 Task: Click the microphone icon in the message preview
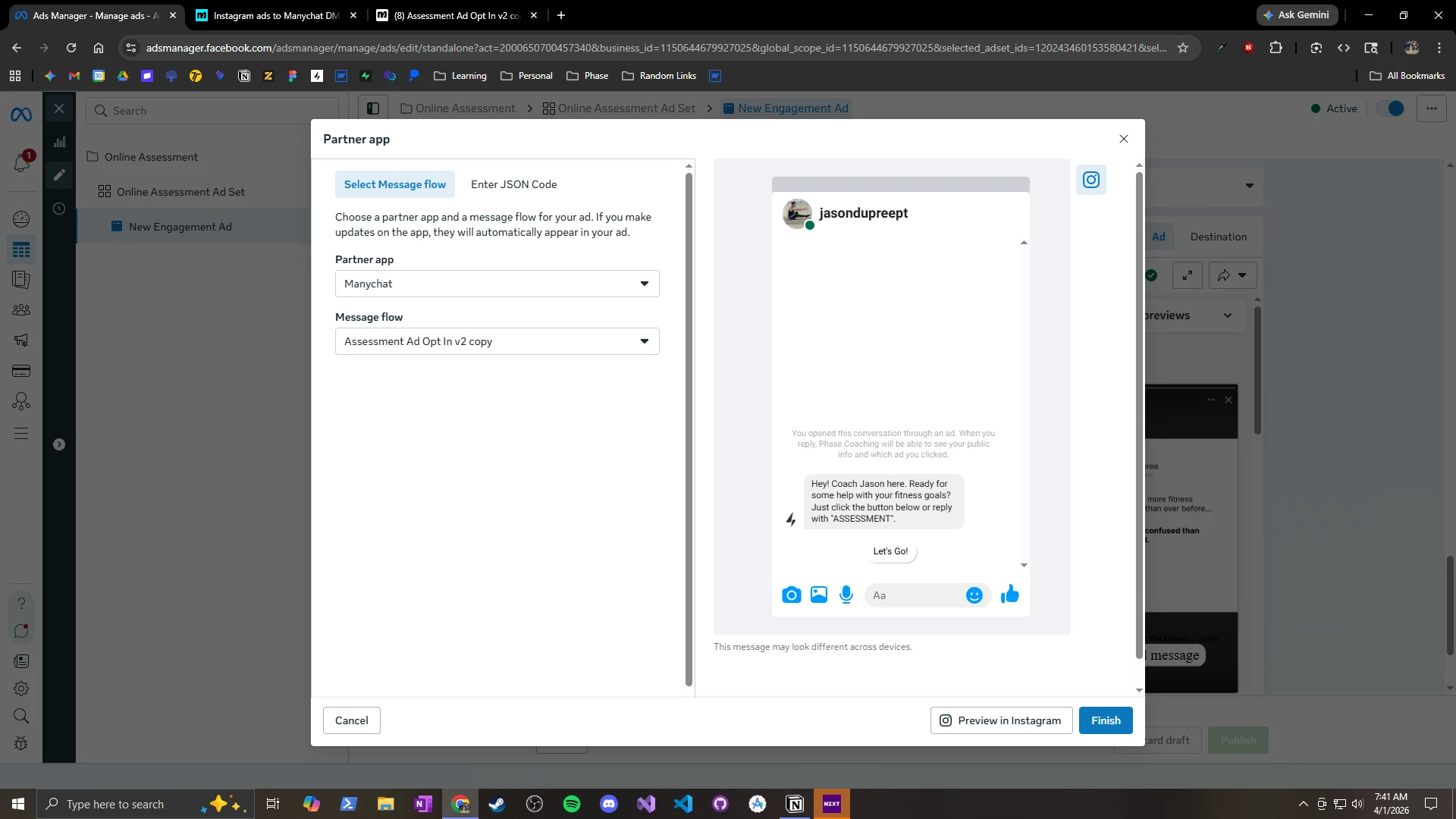[x=846, y=595]
